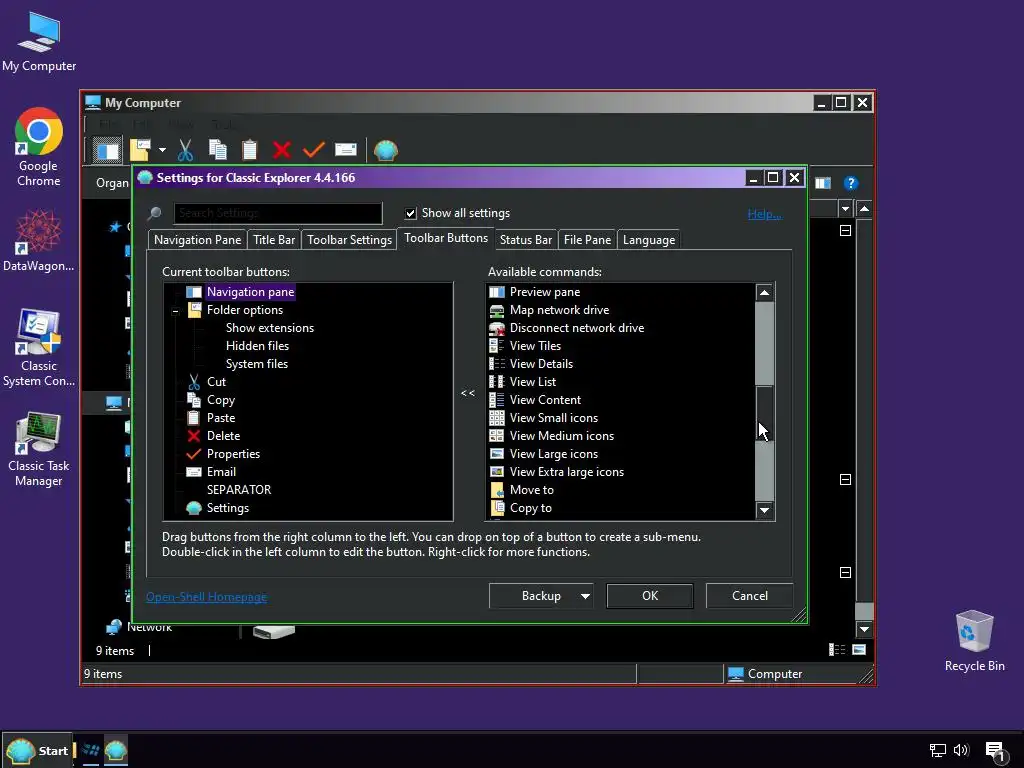The width and height of the screenshot is (1024, 768).
Task: Toggle Show all settings checkbox
Action: 411,214
